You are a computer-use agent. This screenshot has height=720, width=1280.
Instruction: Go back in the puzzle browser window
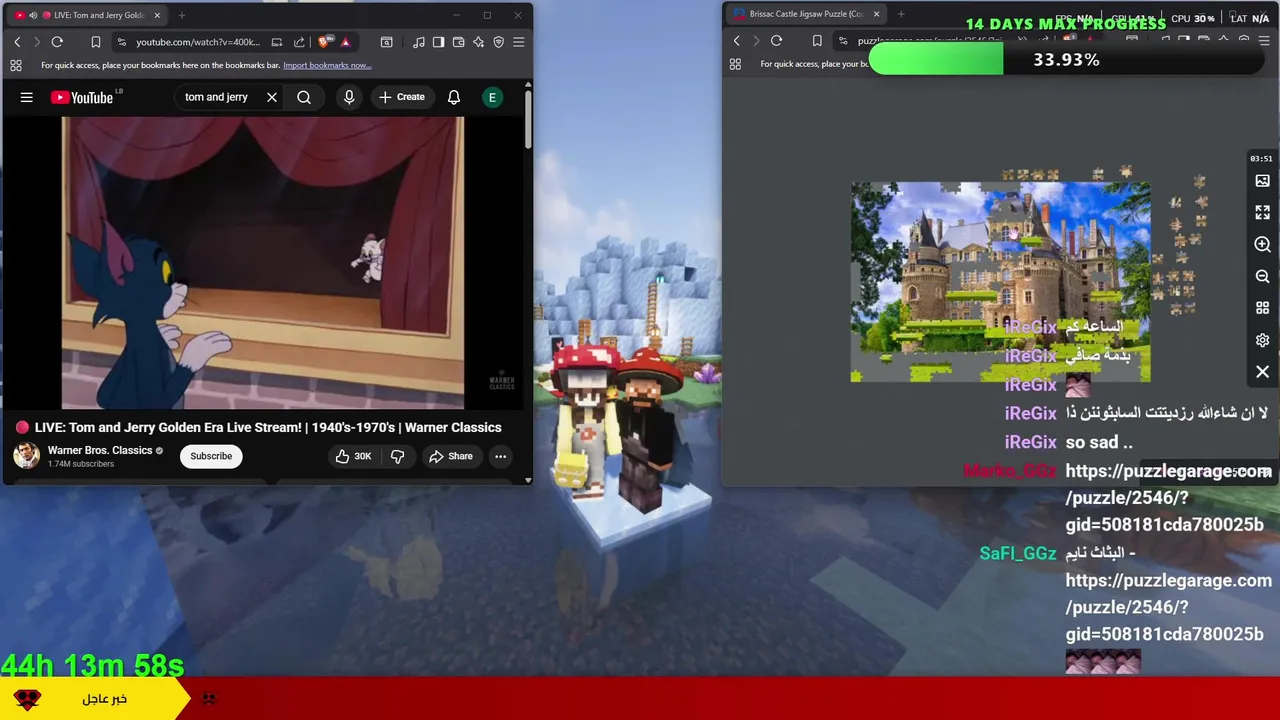737,41
